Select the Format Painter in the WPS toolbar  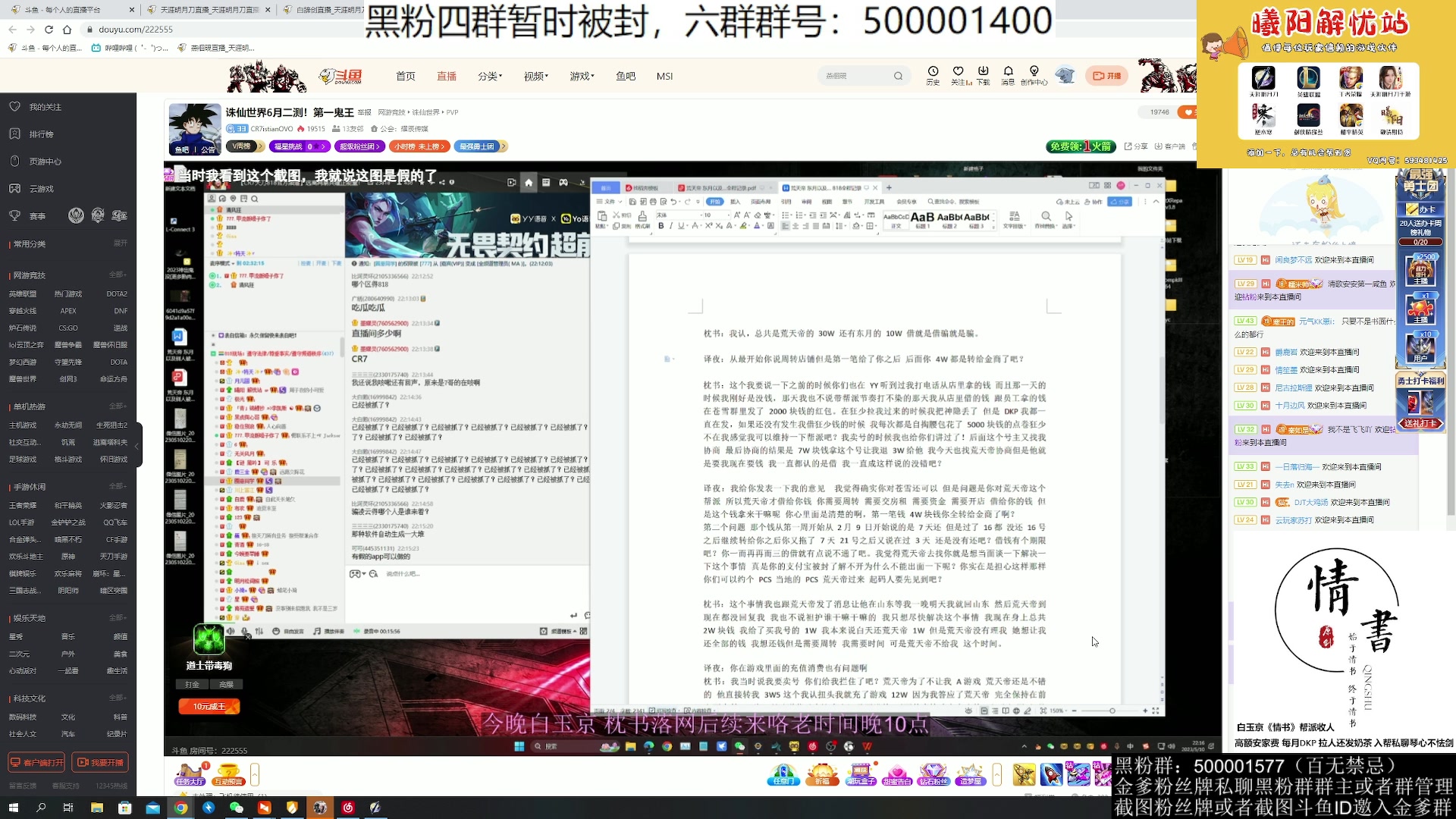642,218
